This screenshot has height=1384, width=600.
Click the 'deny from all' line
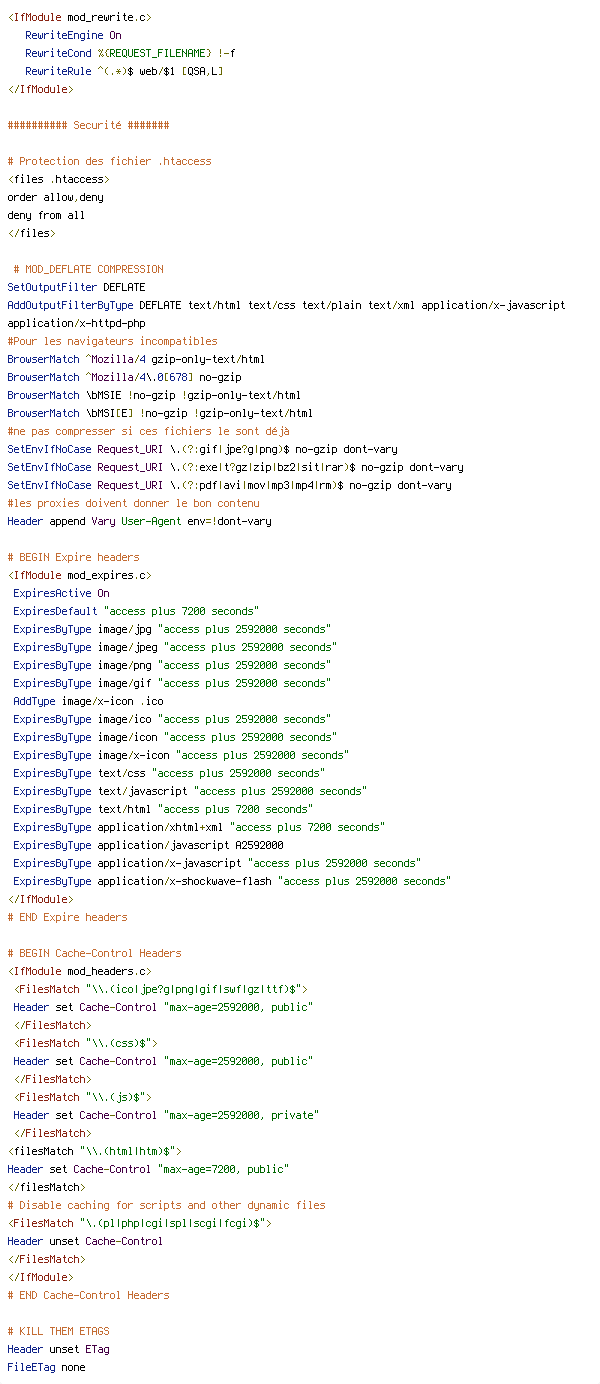point(46,215)
